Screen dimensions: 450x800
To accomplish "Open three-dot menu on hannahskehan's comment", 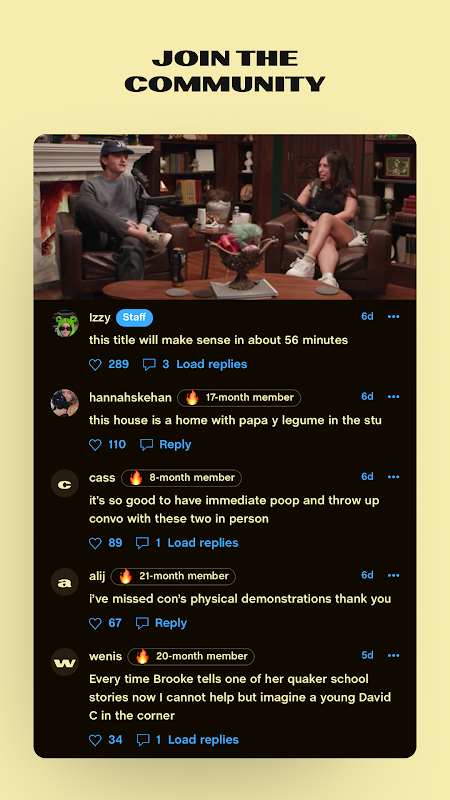I will [393, 396].
